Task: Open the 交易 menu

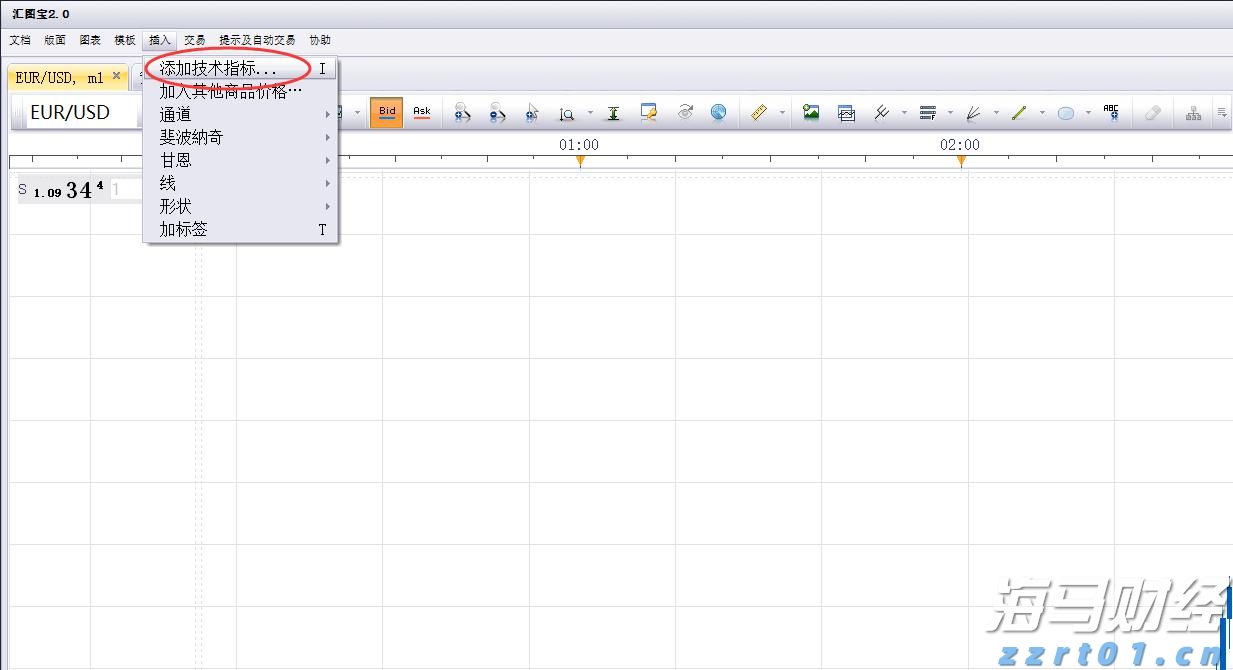Action: pyautogui.click(x=194, y=40)
